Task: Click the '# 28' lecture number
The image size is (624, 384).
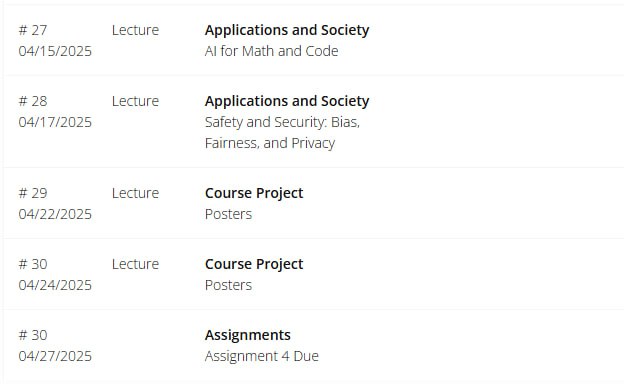Action: click(x=33, y=101)
